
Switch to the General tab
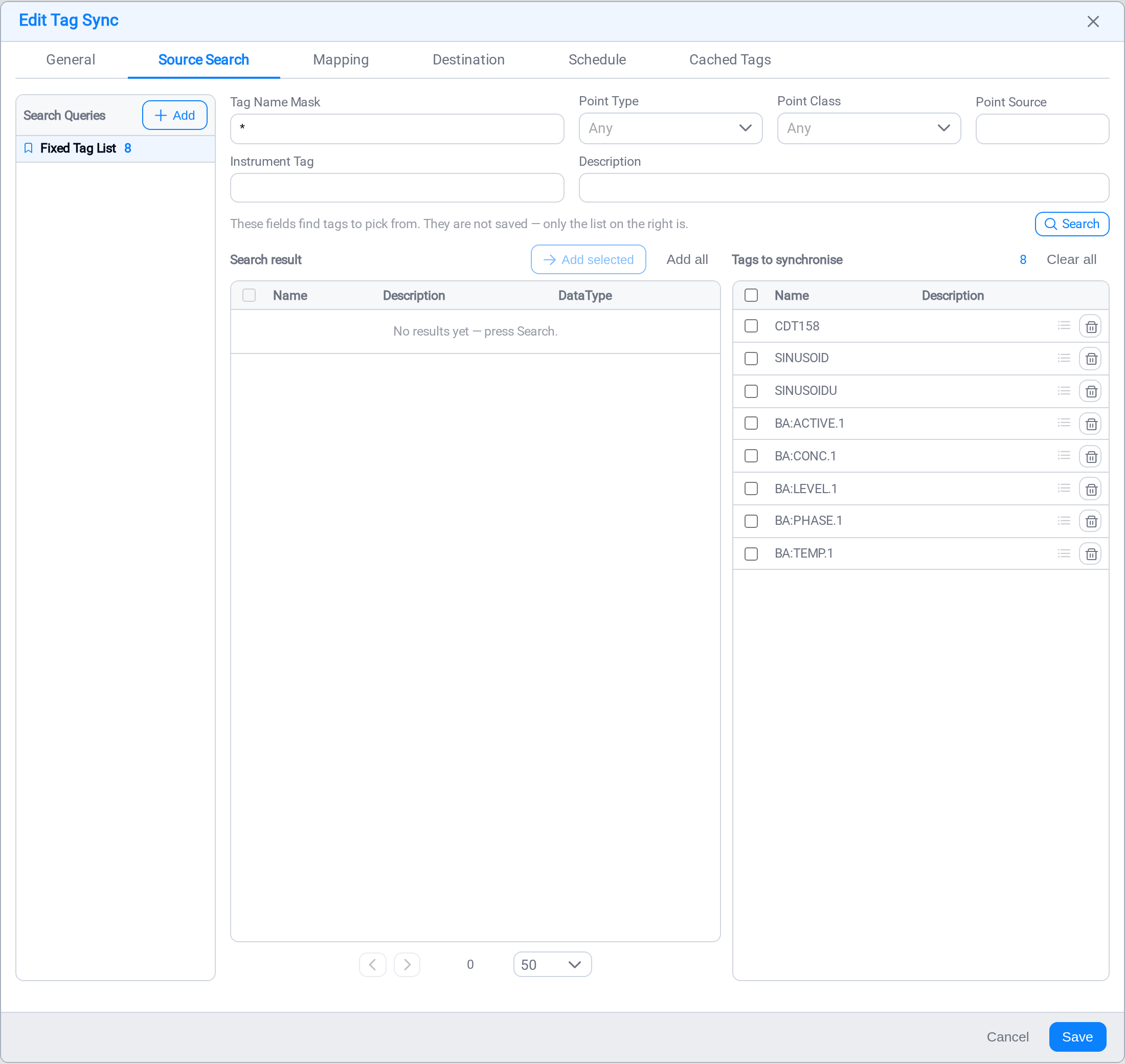(x=71, y=59)
